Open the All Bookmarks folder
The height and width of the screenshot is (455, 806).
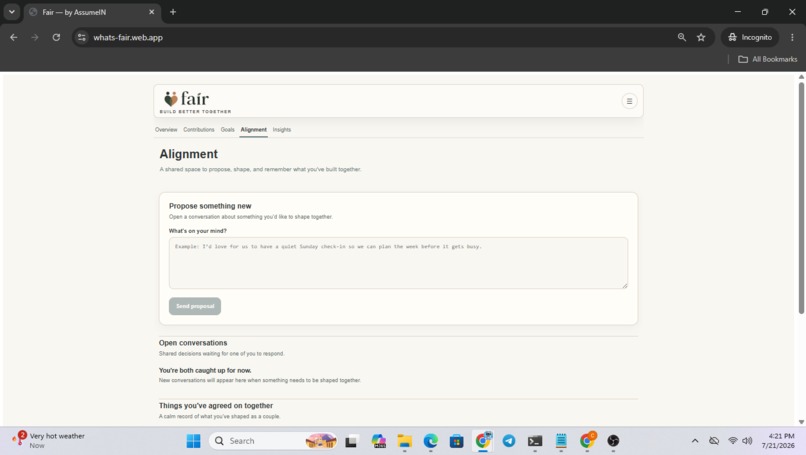tap(767, 59)
